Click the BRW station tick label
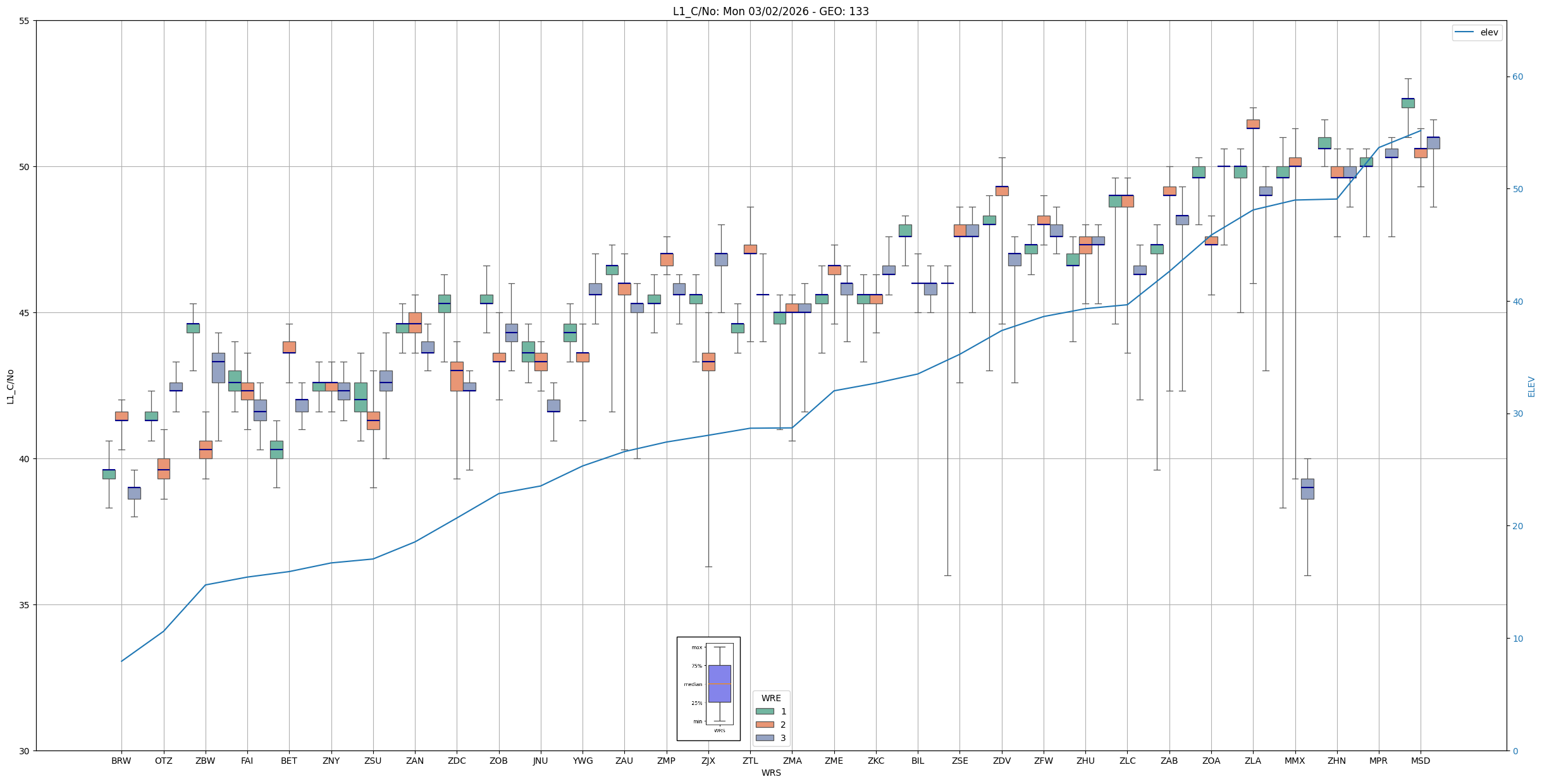 [x=121, y=761]
